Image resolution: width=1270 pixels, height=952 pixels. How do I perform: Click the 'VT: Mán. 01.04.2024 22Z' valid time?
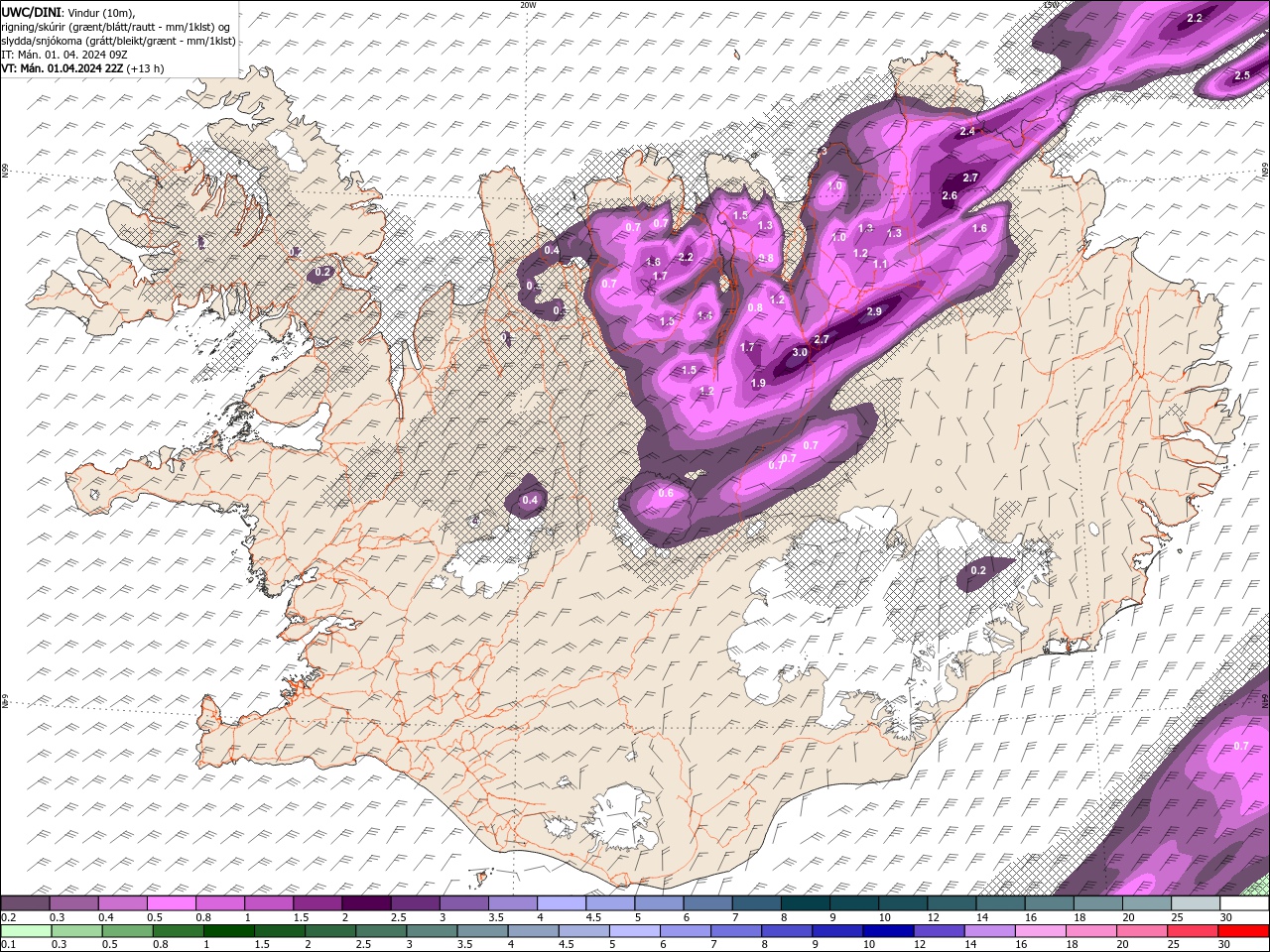point(62,68)
